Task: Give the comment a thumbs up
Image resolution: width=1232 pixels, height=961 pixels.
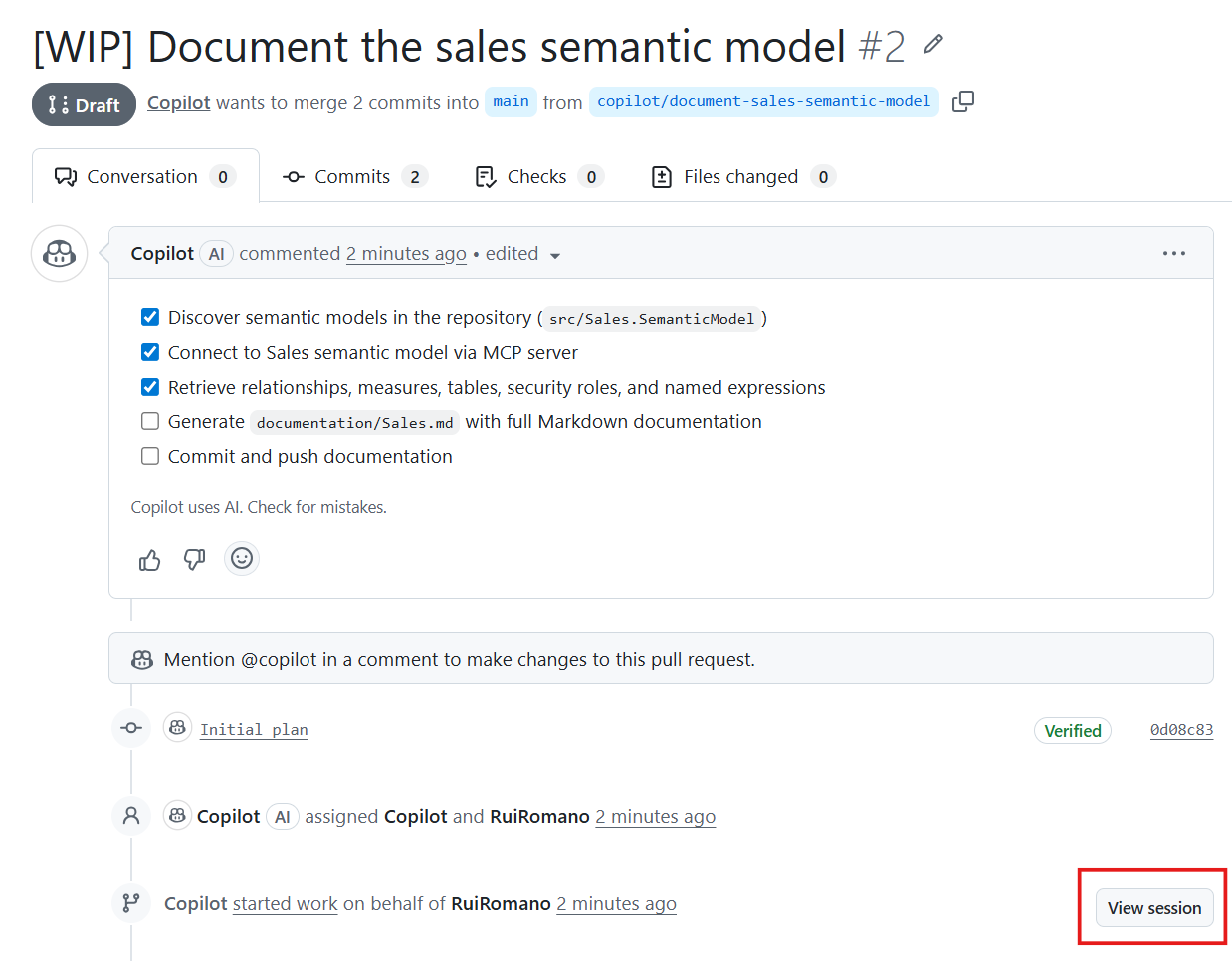Action: pyautogui.click(x=150, y=560)
